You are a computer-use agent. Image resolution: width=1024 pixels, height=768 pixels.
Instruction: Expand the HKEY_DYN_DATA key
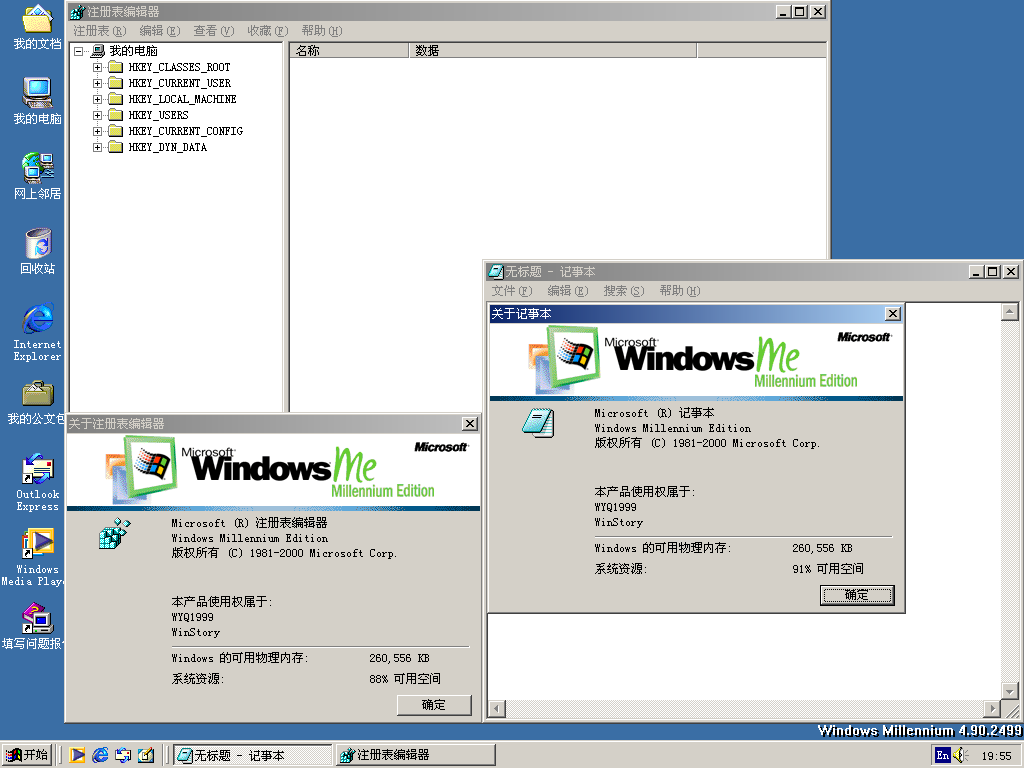(97, 147)
